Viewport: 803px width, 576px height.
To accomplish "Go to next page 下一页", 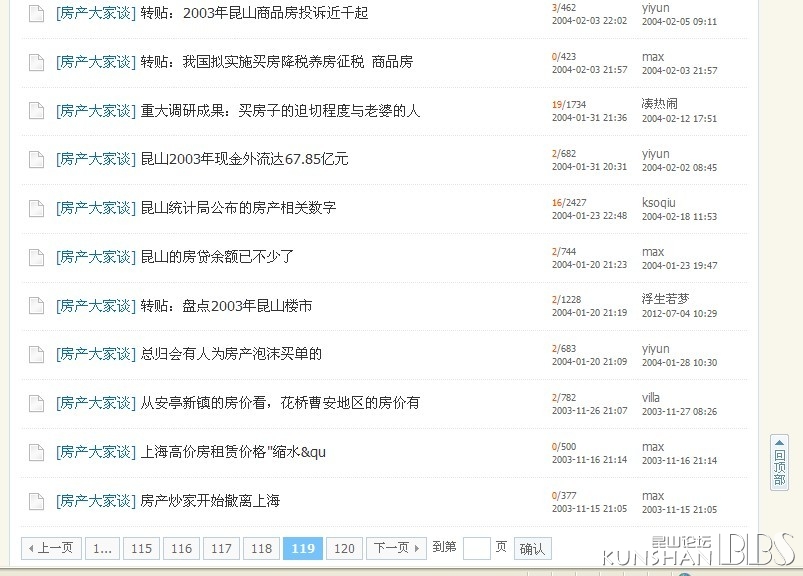I will [396, 548].
